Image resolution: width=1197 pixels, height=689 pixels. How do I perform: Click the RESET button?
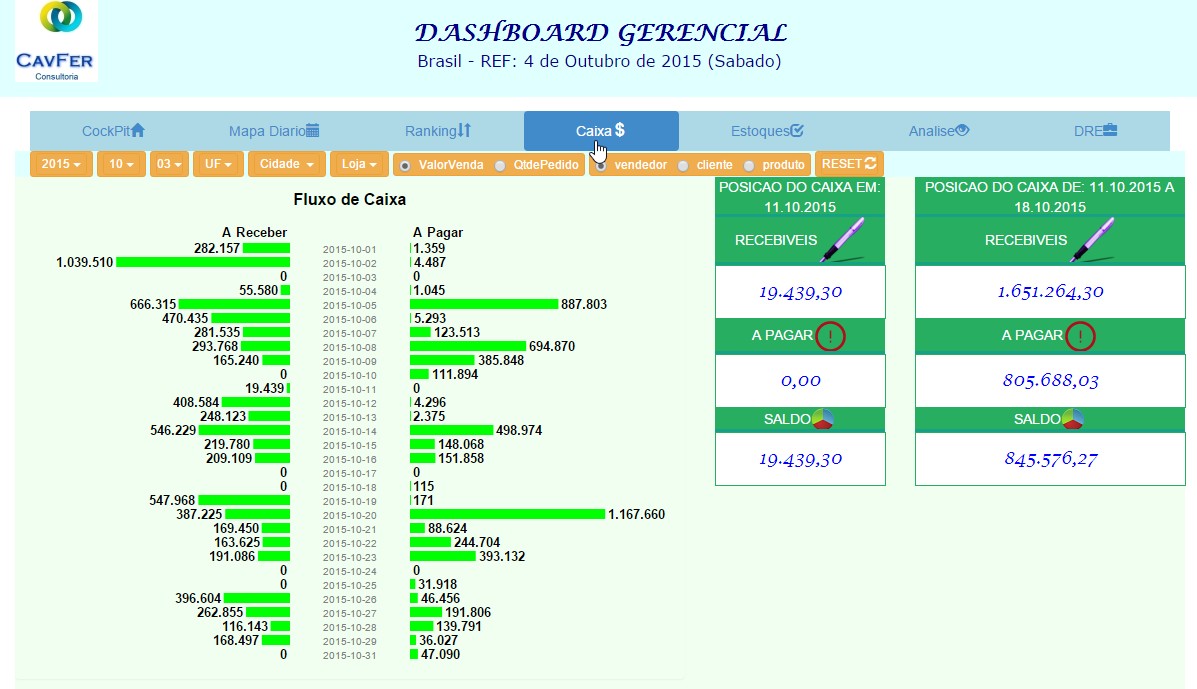point(849,164)
